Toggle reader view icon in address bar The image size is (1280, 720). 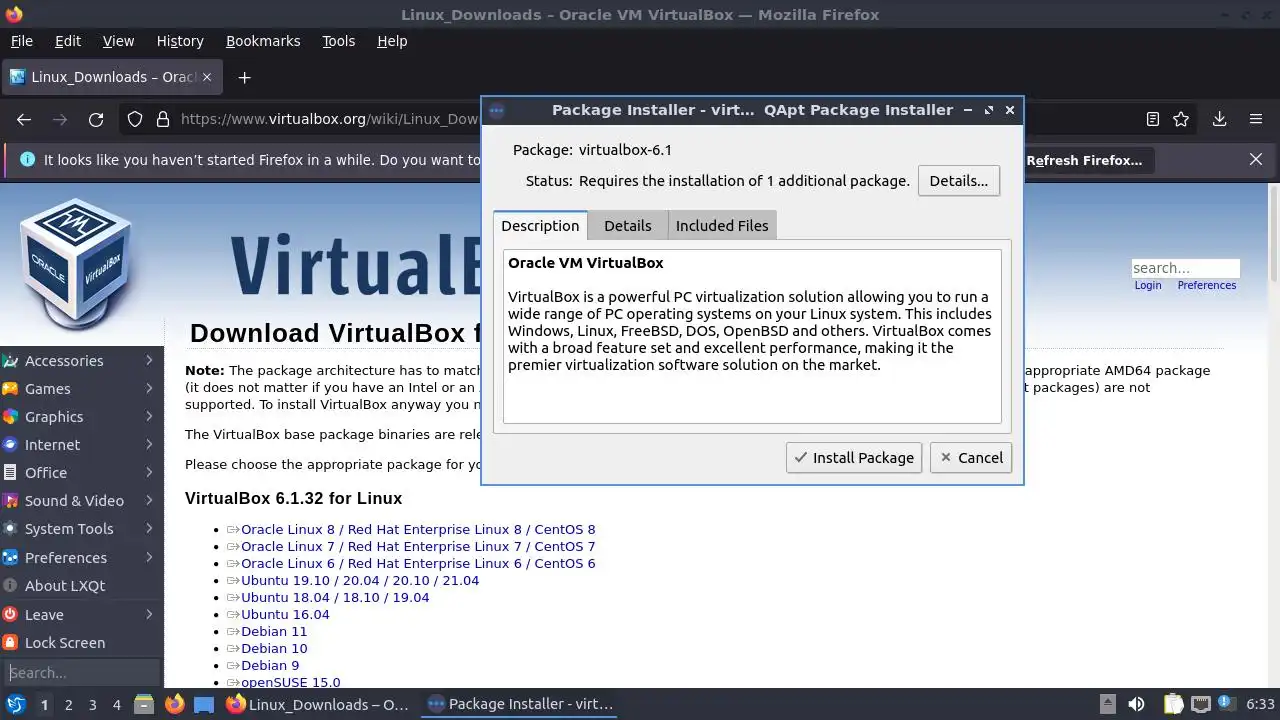point(1152,119)
